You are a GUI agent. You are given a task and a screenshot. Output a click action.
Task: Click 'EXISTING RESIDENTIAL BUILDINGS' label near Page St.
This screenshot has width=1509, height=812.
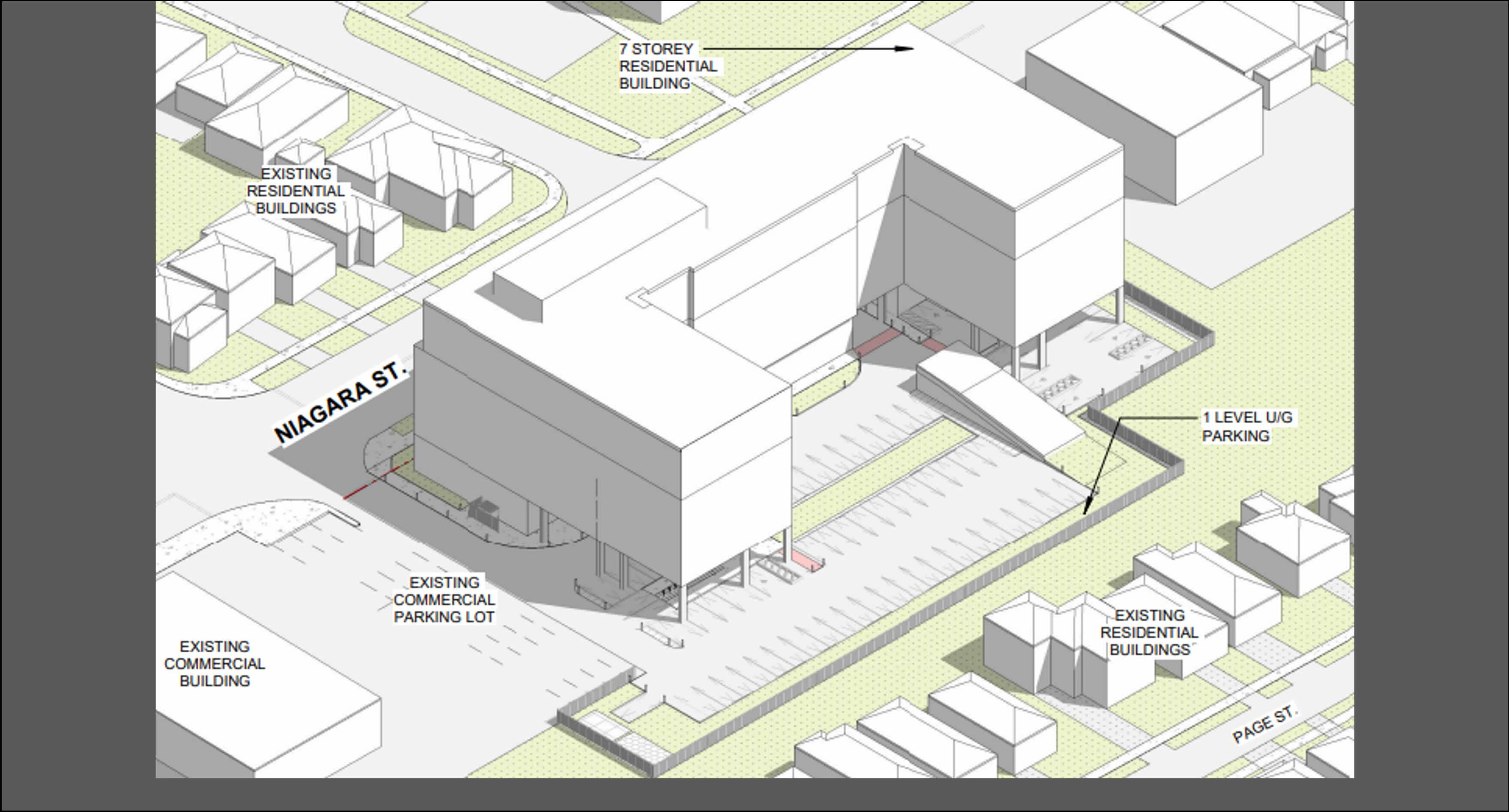[x=1149, y=632]
